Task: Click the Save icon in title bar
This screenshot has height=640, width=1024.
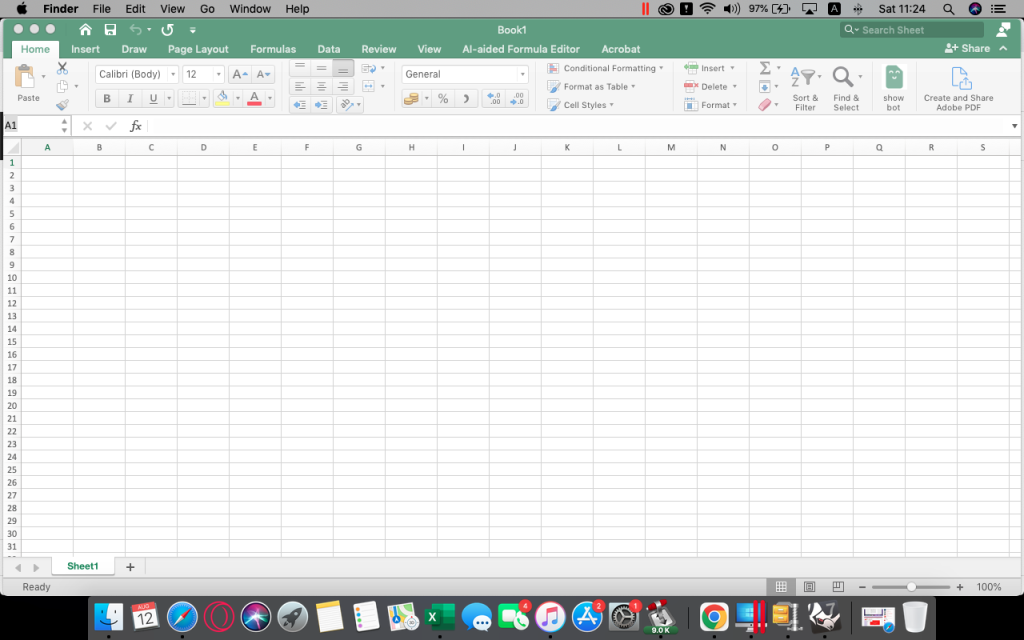Action: (x=110, y=29)
